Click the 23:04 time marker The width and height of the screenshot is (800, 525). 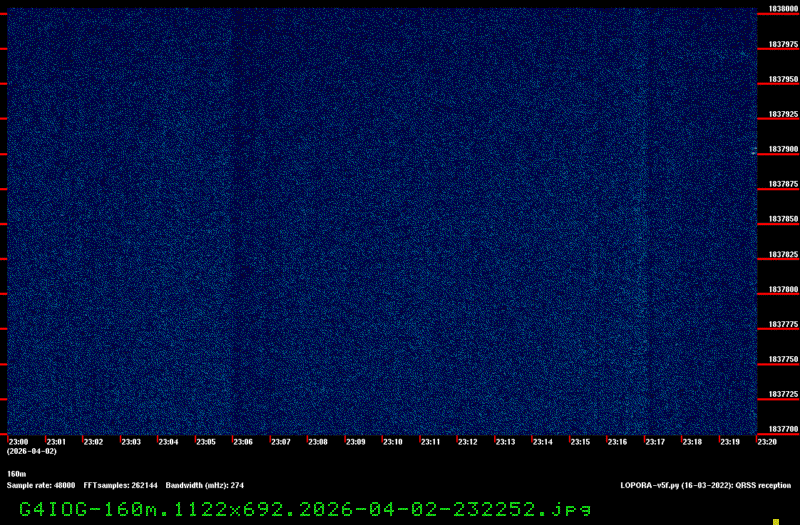(x=168, y=442)
